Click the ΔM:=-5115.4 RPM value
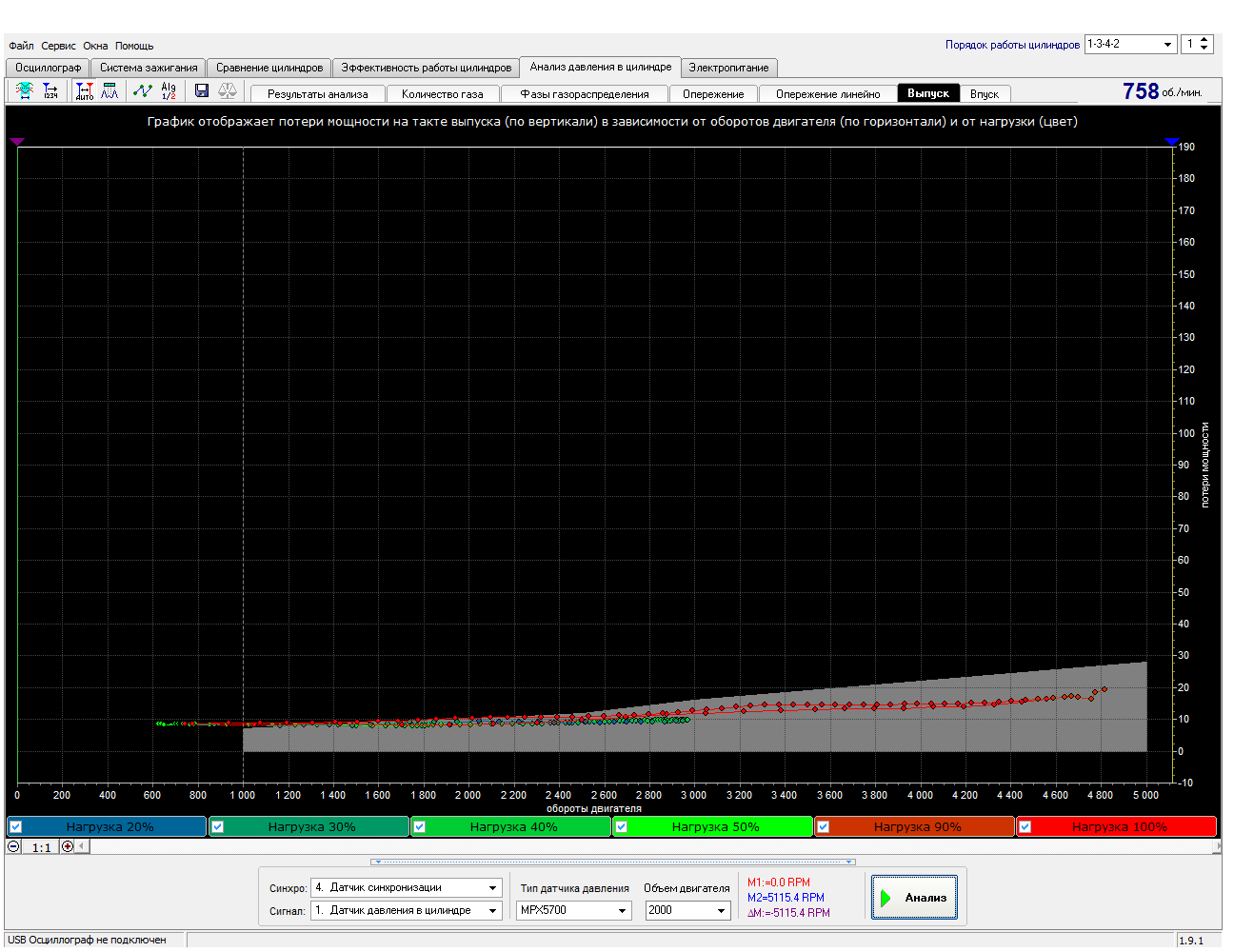 [788, 913]
